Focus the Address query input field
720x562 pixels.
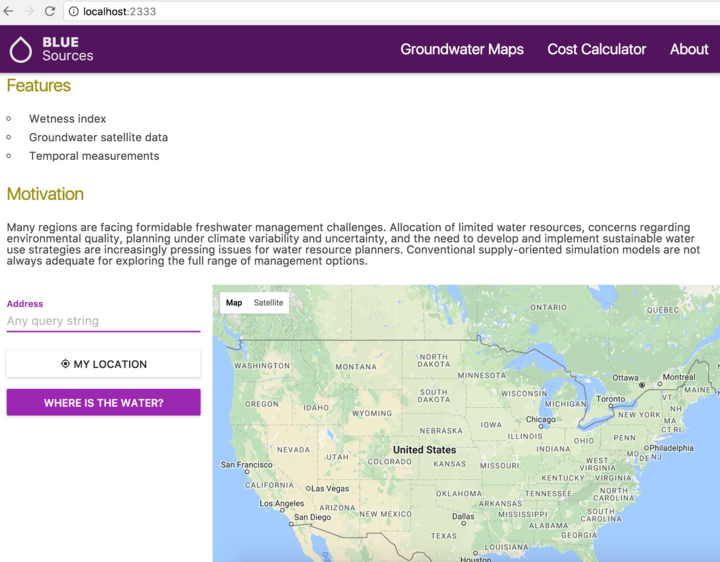coord(104,321)
